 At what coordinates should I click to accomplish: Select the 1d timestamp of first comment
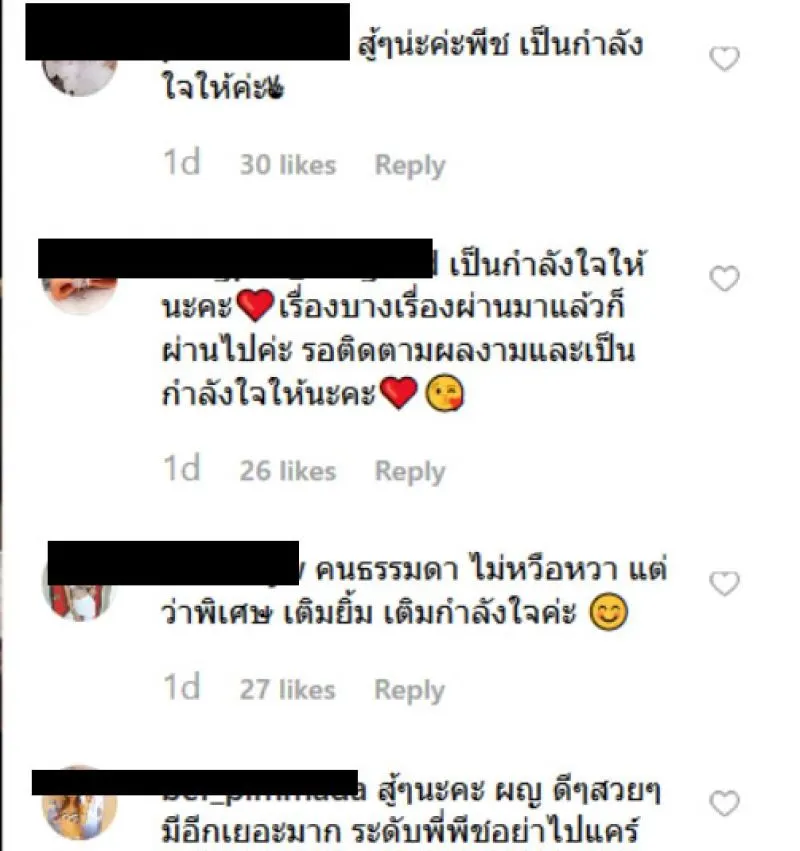[182, 162]
